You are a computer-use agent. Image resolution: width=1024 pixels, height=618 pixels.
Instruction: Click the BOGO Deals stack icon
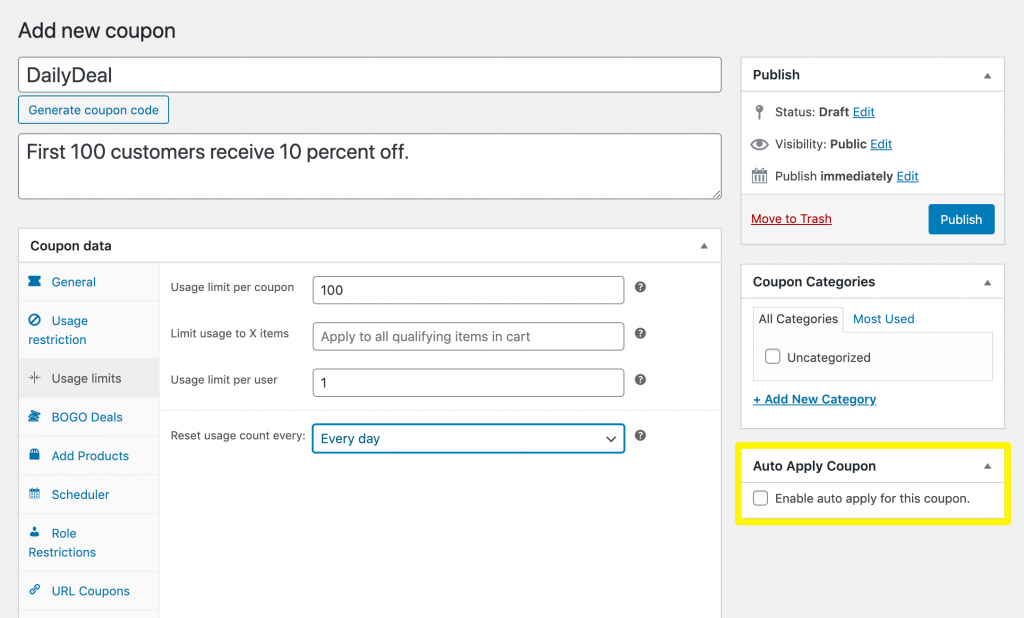[x=35, y=416]
